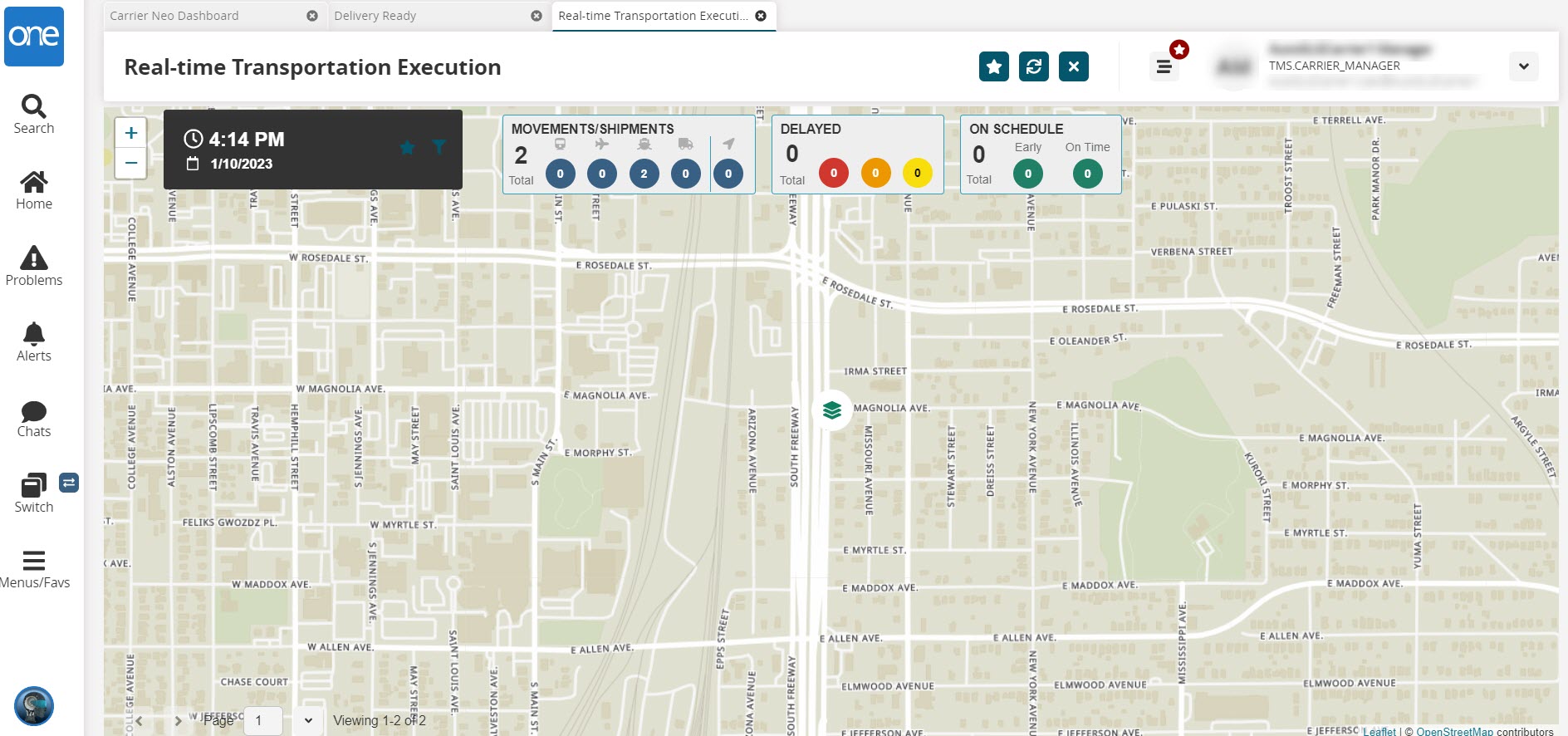Screen dimensions: 1568x736
Task: Select the truck mode icon
Action: pyautogui.click(x=686, y=144)
